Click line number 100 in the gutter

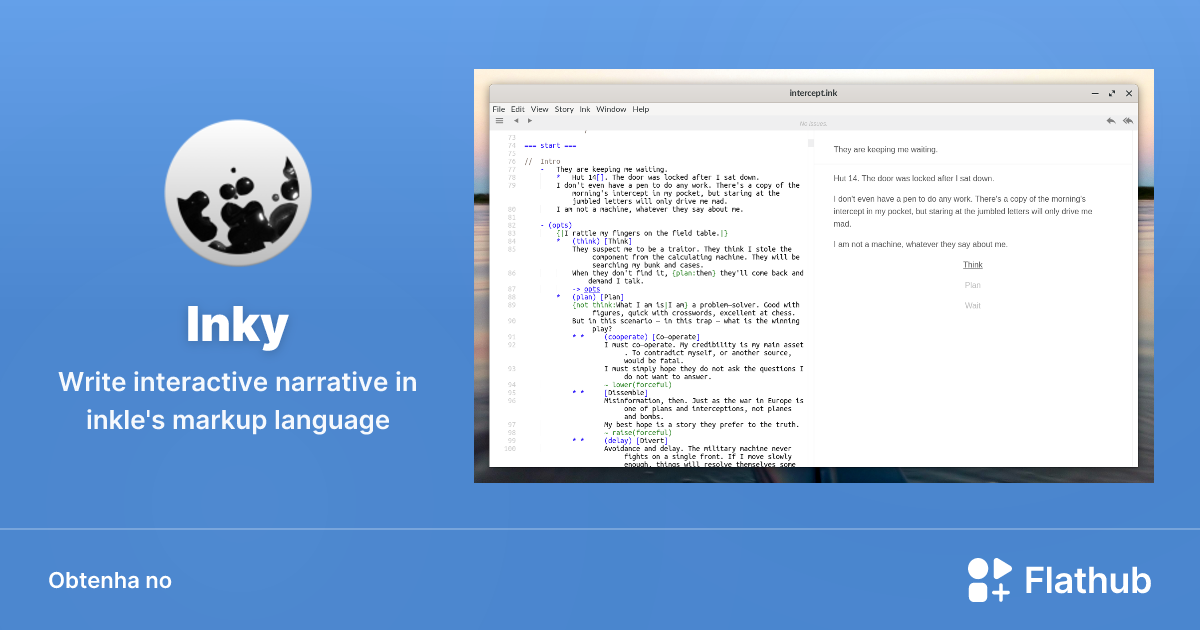510,449
